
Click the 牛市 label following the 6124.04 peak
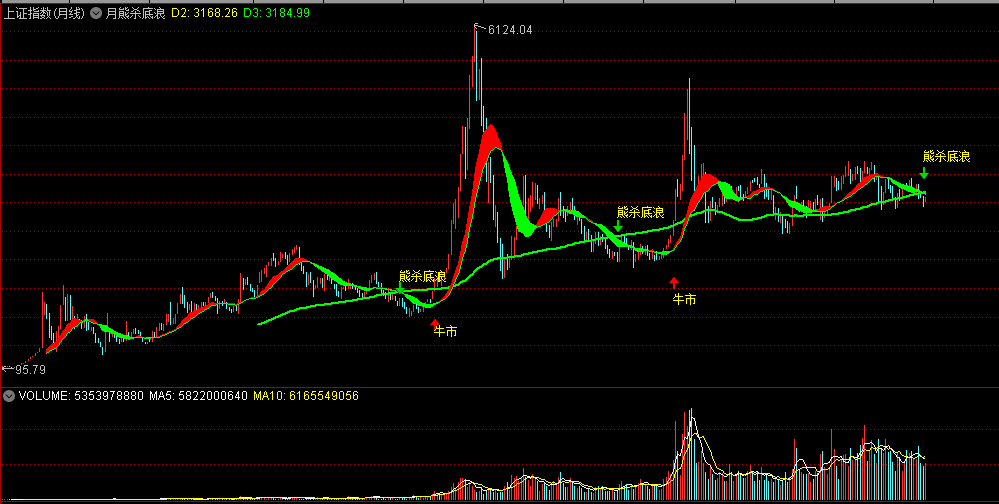pyautogui.click(x=684, y=299)
